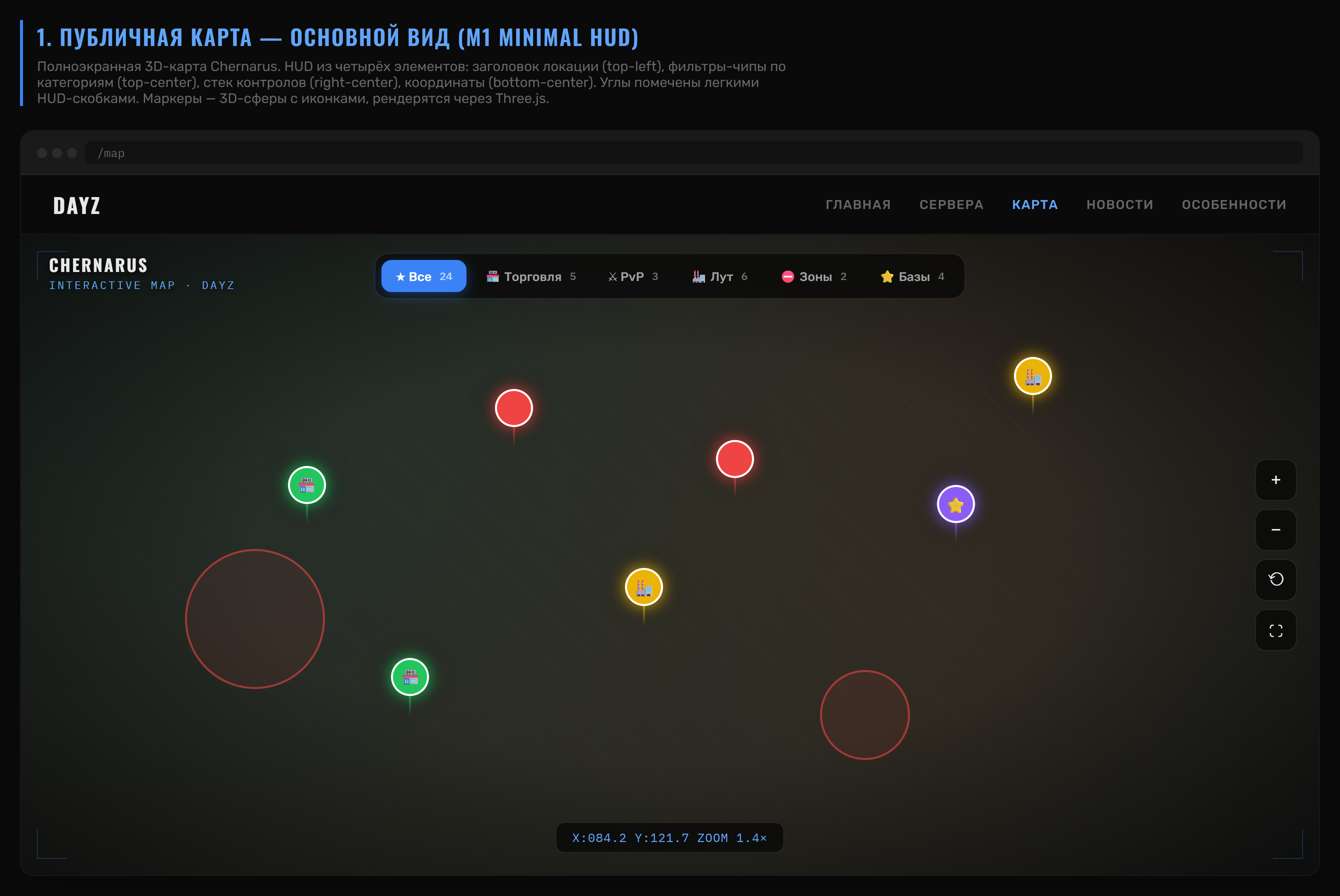Click the INTERACTIVE MAP · DAYZ subtitle
The image size is (1340, 896).
[142, 285]
